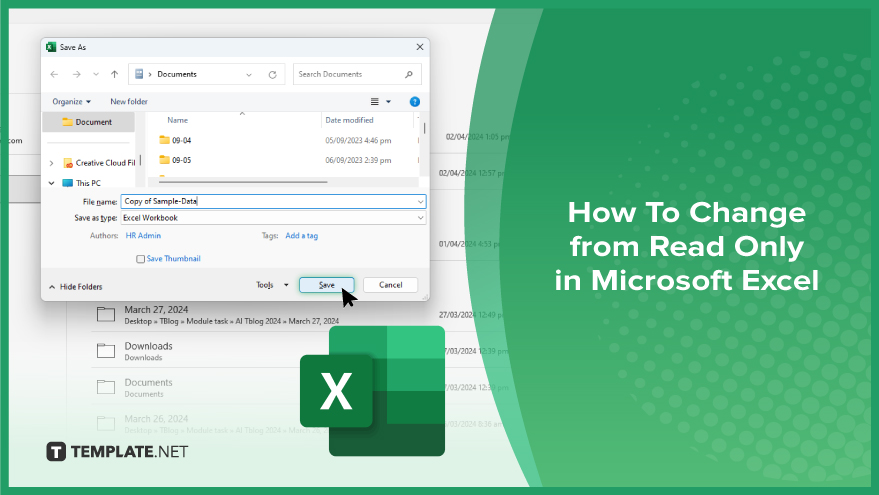Expand Creative Cloud Files tree node
Screen dimensions: 879x495
pos(52,163)
